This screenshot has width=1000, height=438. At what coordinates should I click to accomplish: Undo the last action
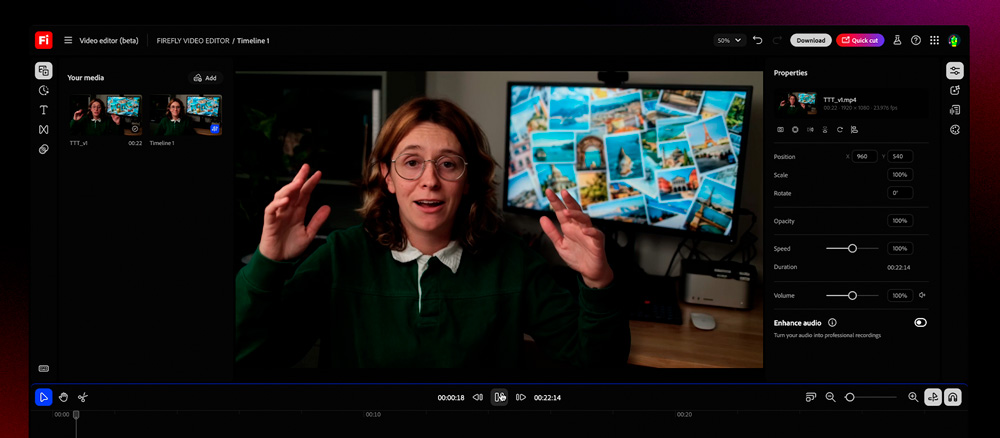[758, 40]
